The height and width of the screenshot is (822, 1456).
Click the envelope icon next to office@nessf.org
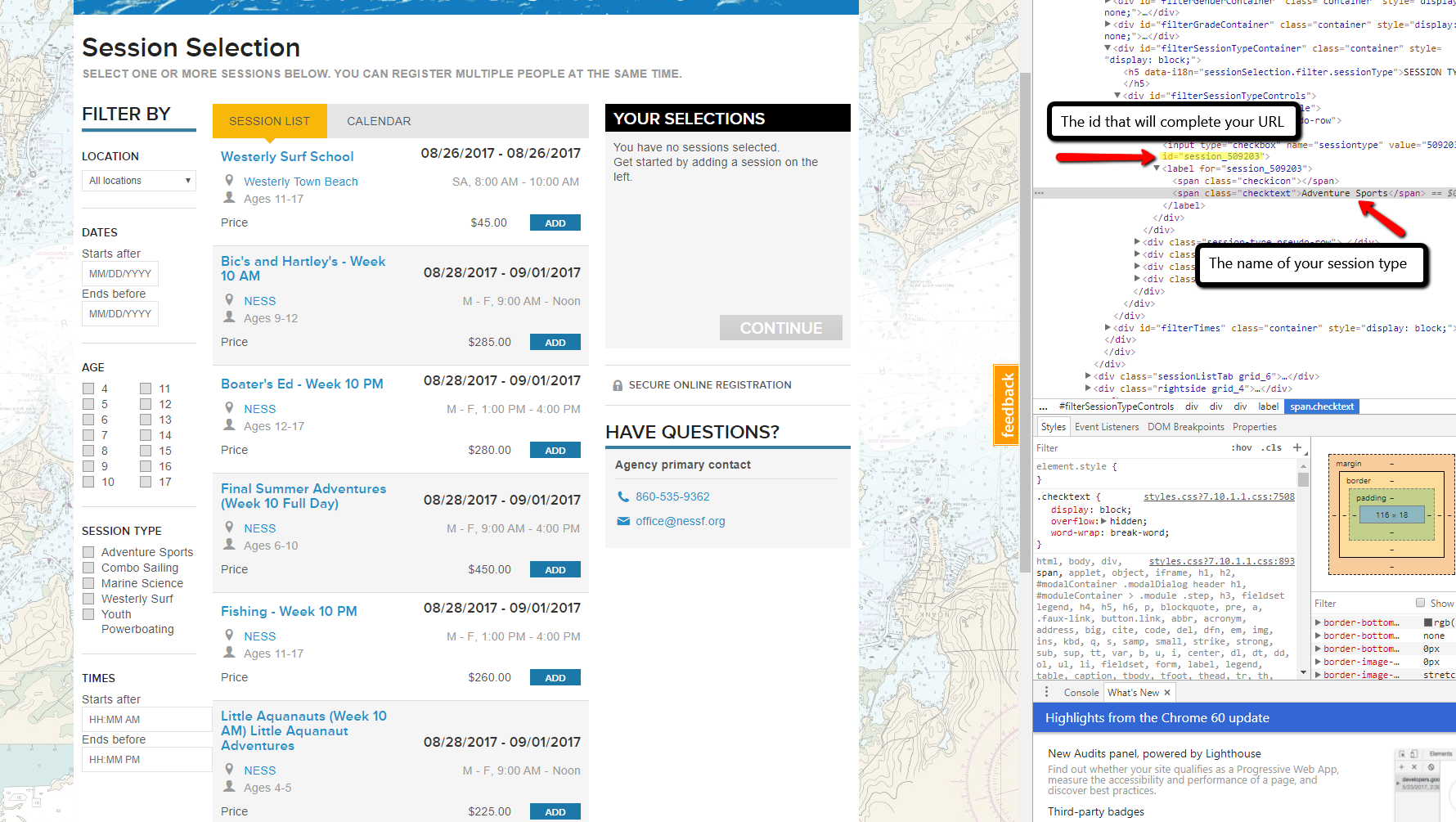[x=623, y=521]
